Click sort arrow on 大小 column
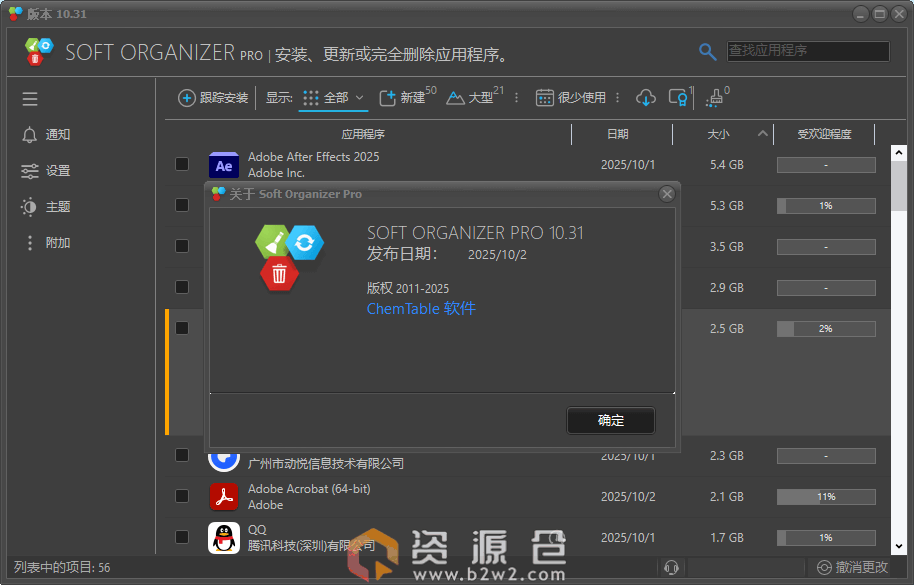 [x=764, y=134]
